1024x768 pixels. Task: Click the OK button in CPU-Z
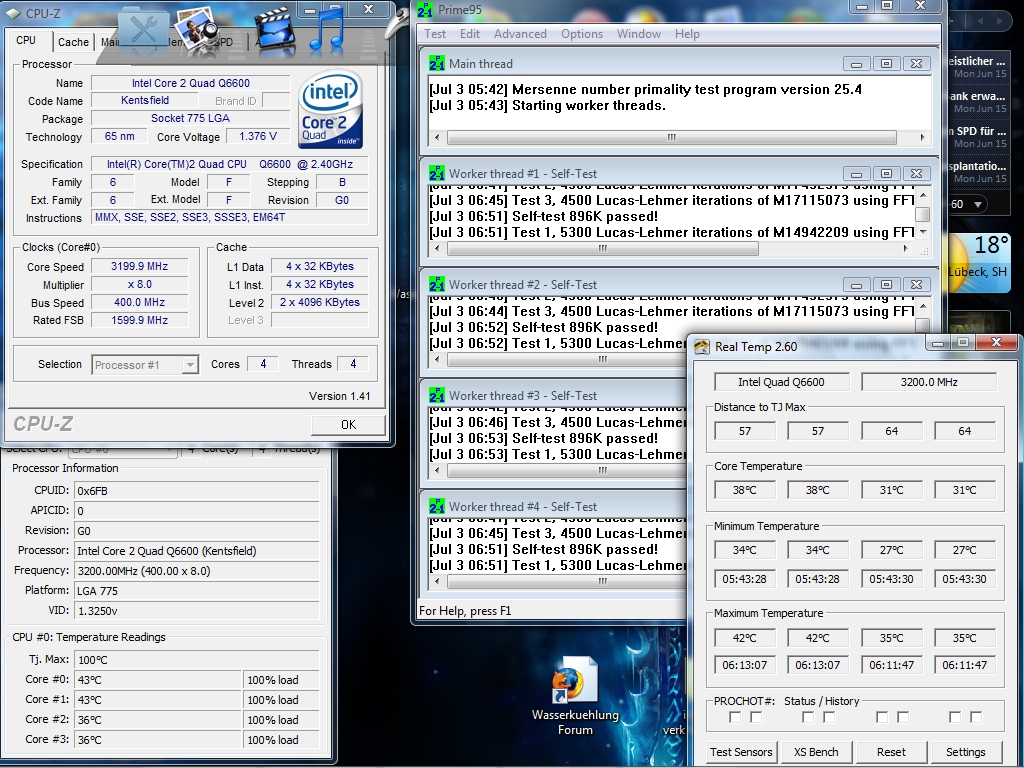348,424
